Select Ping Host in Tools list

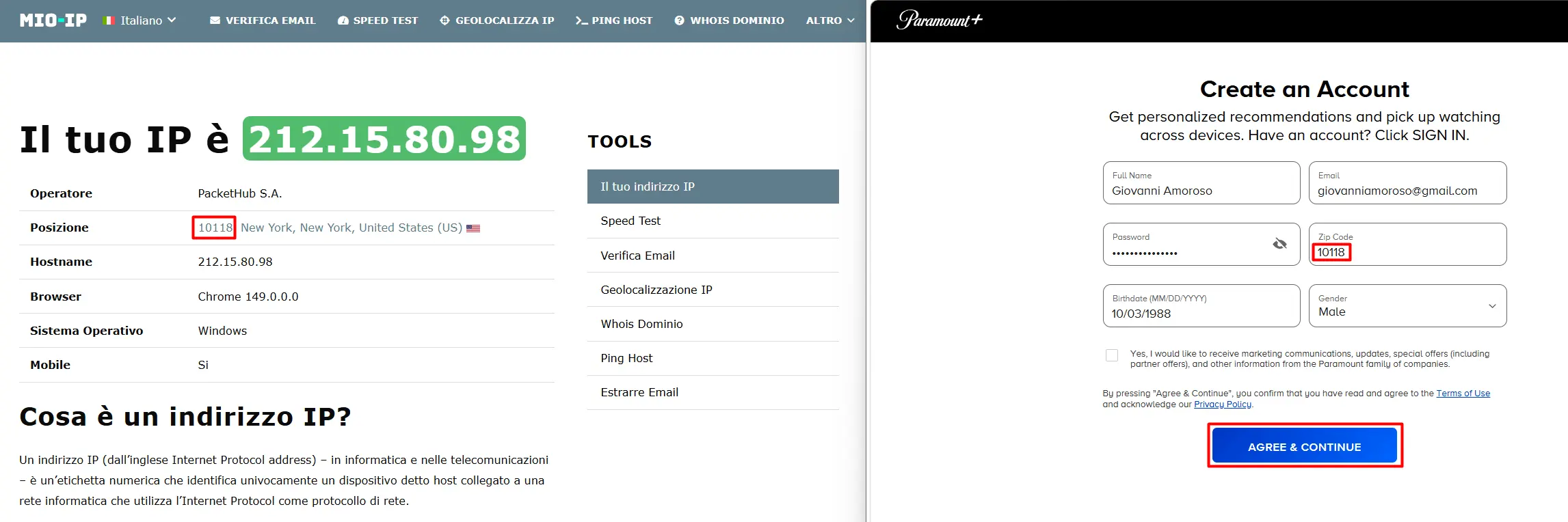[713, 358]
